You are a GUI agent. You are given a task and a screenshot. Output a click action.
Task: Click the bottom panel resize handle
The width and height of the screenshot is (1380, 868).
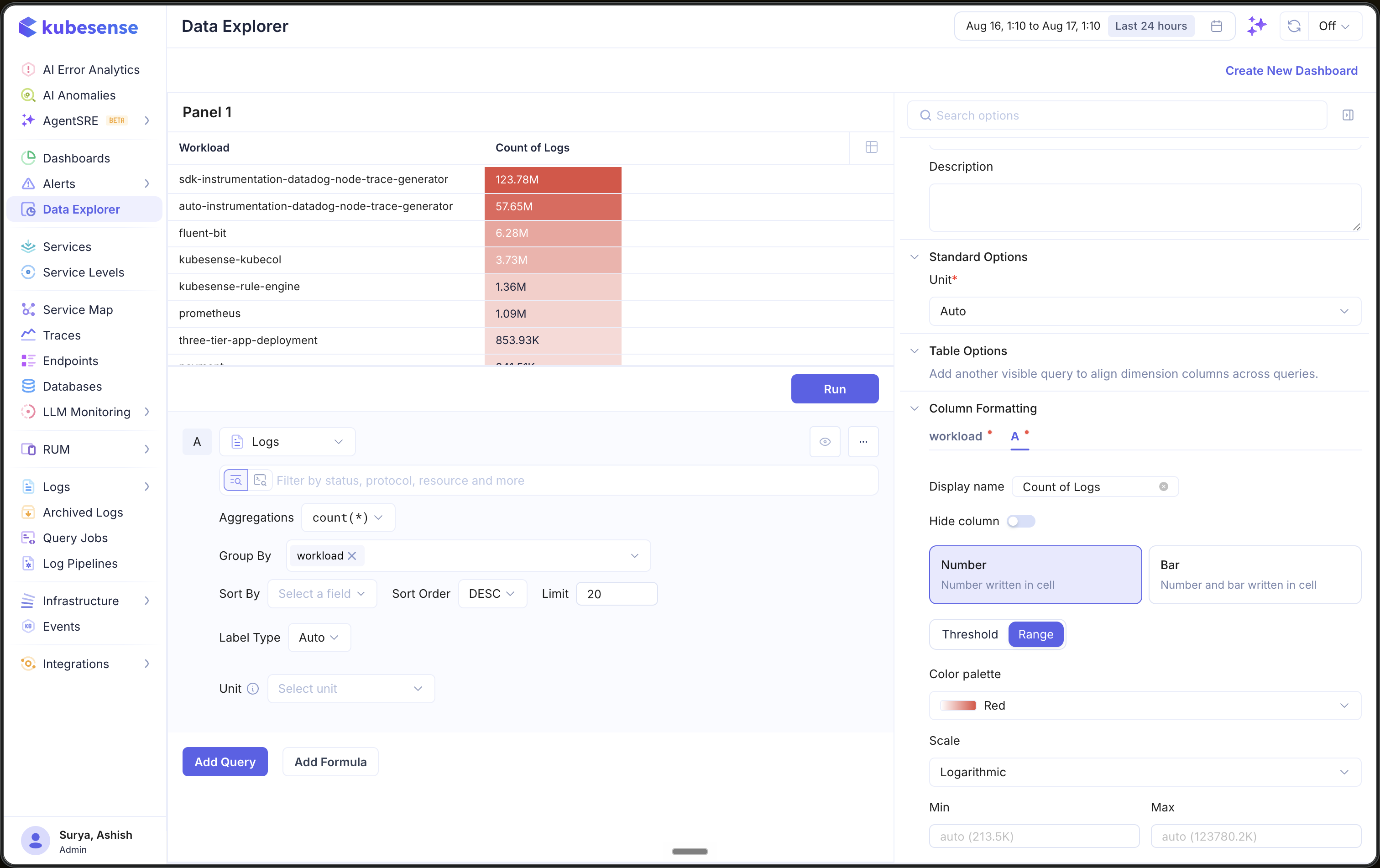coord(690,852)
